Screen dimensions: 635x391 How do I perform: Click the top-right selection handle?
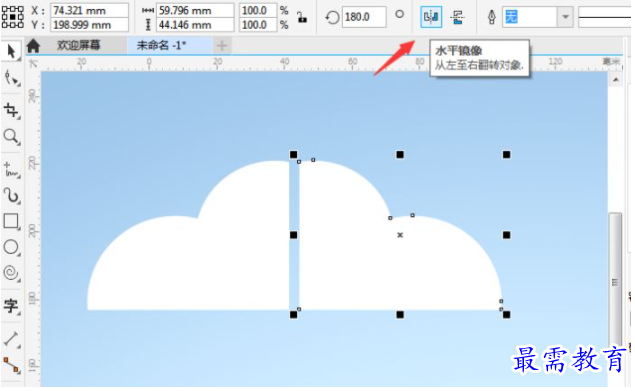click(x=506, y=154)
